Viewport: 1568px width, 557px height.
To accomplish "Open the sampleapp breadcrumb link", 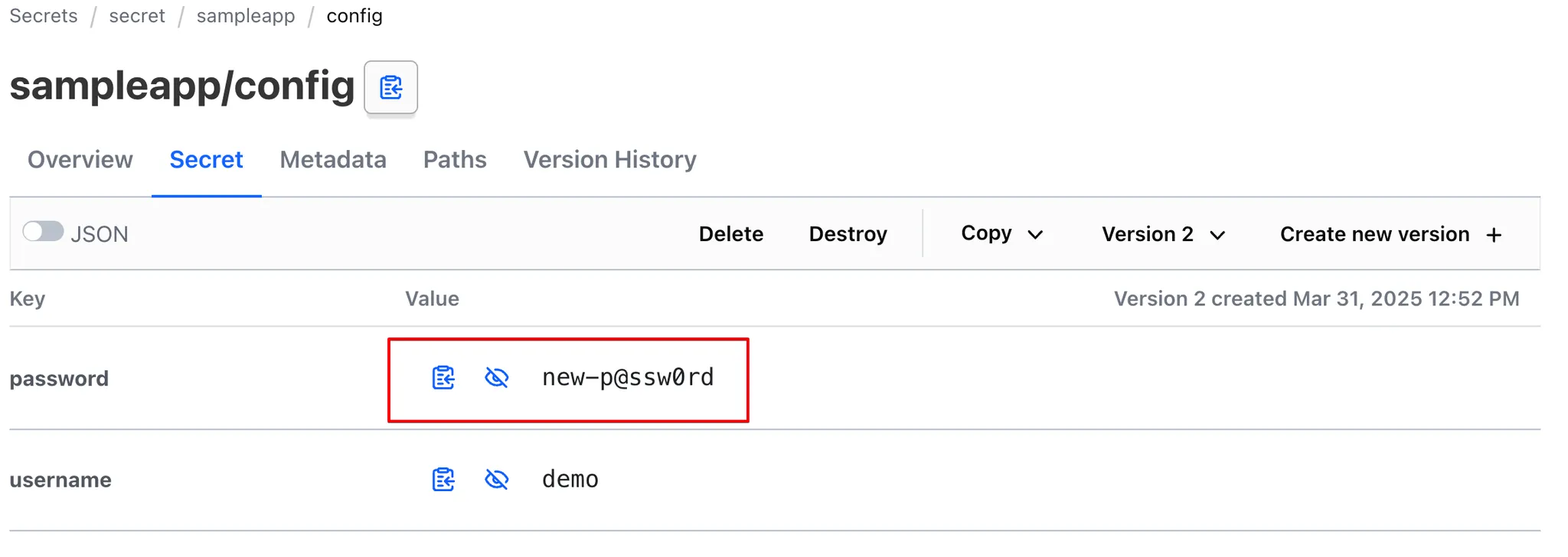I will click(x=246, y=16).
